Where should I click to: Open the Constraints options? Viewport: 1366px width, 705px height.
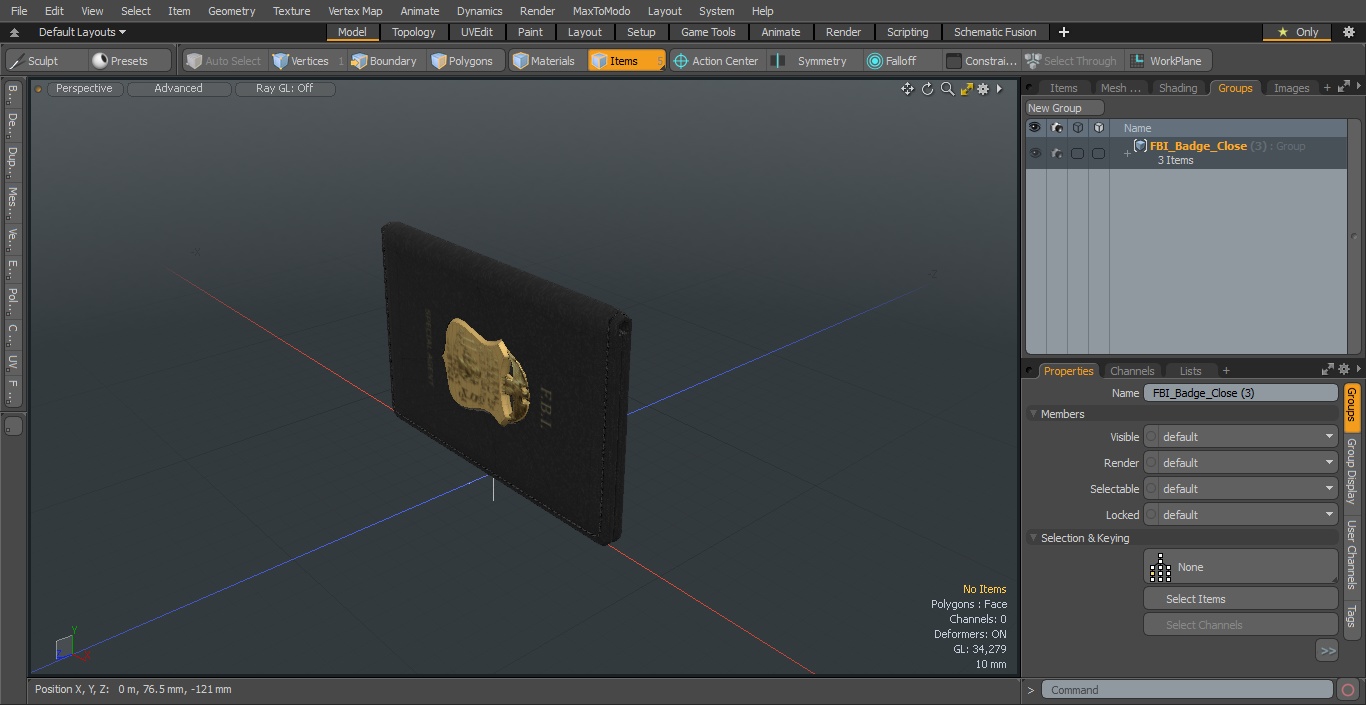[x=981, y=61]
